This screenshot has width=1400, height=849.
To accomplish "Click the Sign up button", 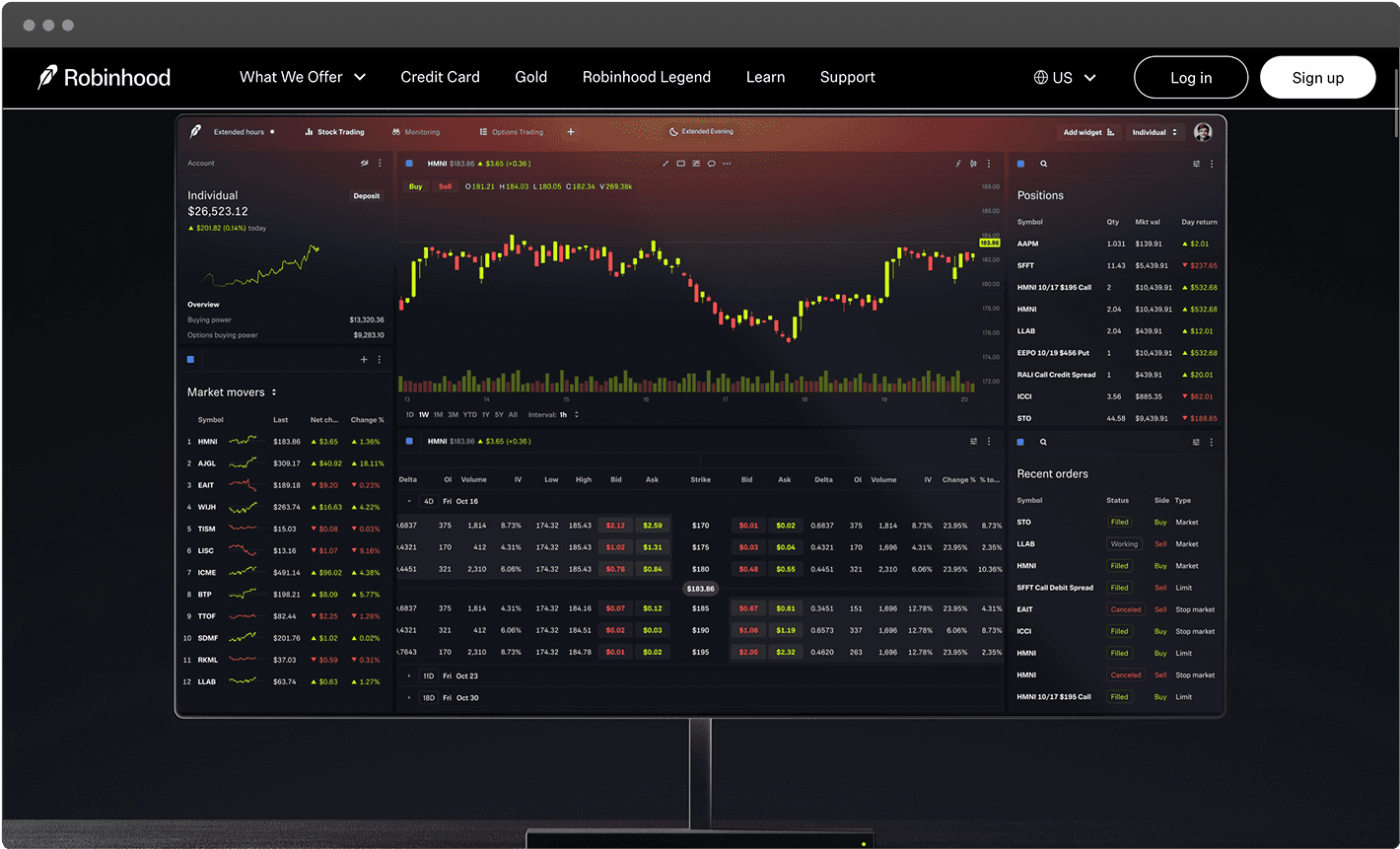I will click(1318, 77).
